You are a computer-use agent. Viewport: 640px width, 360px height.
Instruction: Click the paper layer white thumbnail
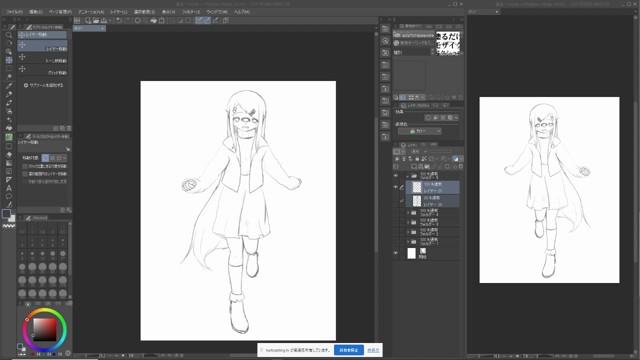(x=411, y=253)
